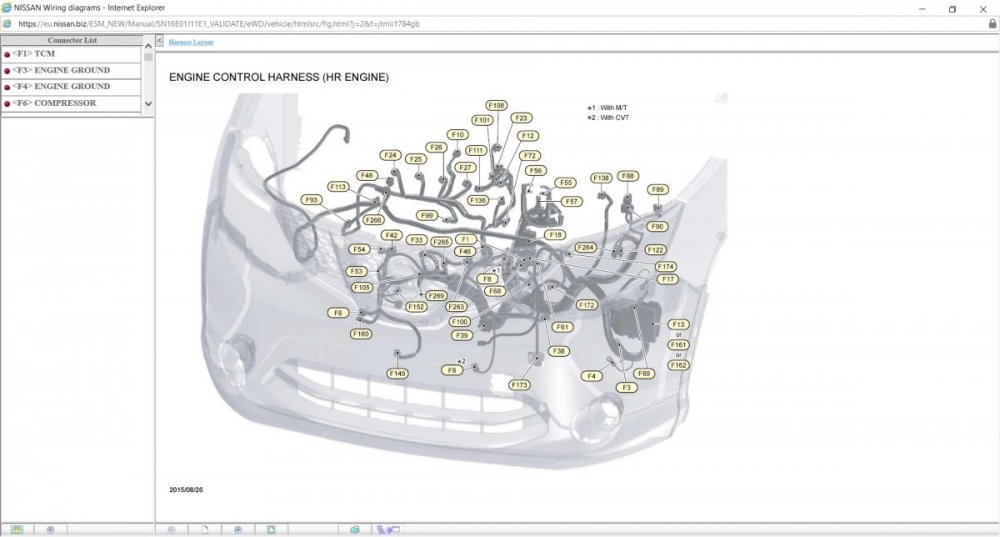Click the Internet Explorer logo in the title bar
Image resolution: width=1000 pixels, height=537 pixels.
pos(7,8)
